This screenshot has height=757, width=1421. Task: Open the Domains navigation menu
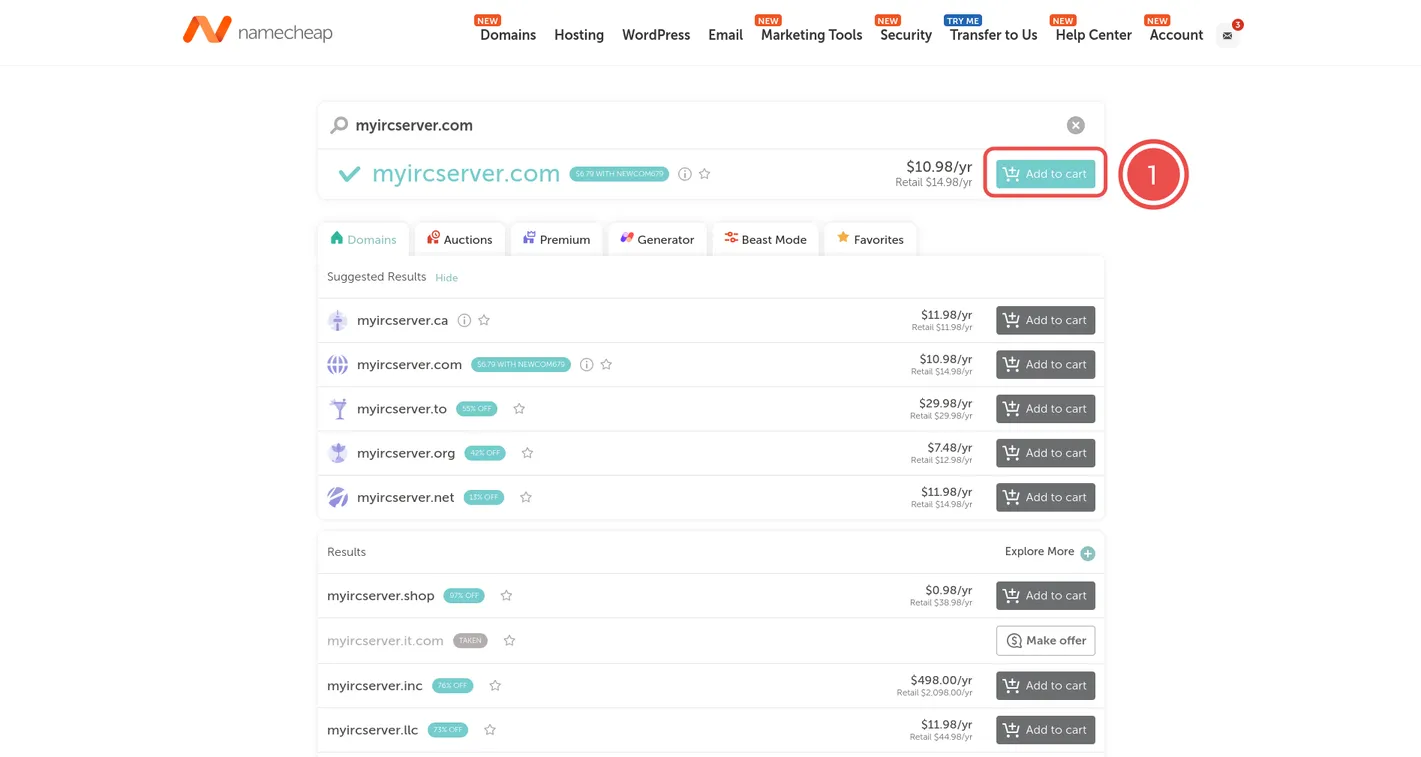pyautogui.click(x=507, y=35)
